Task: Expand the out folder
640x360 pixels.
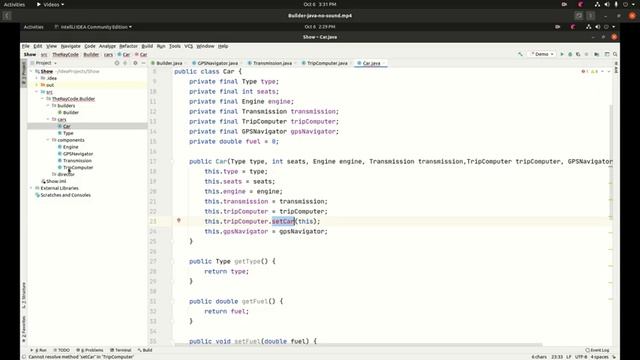Action: 37,85
